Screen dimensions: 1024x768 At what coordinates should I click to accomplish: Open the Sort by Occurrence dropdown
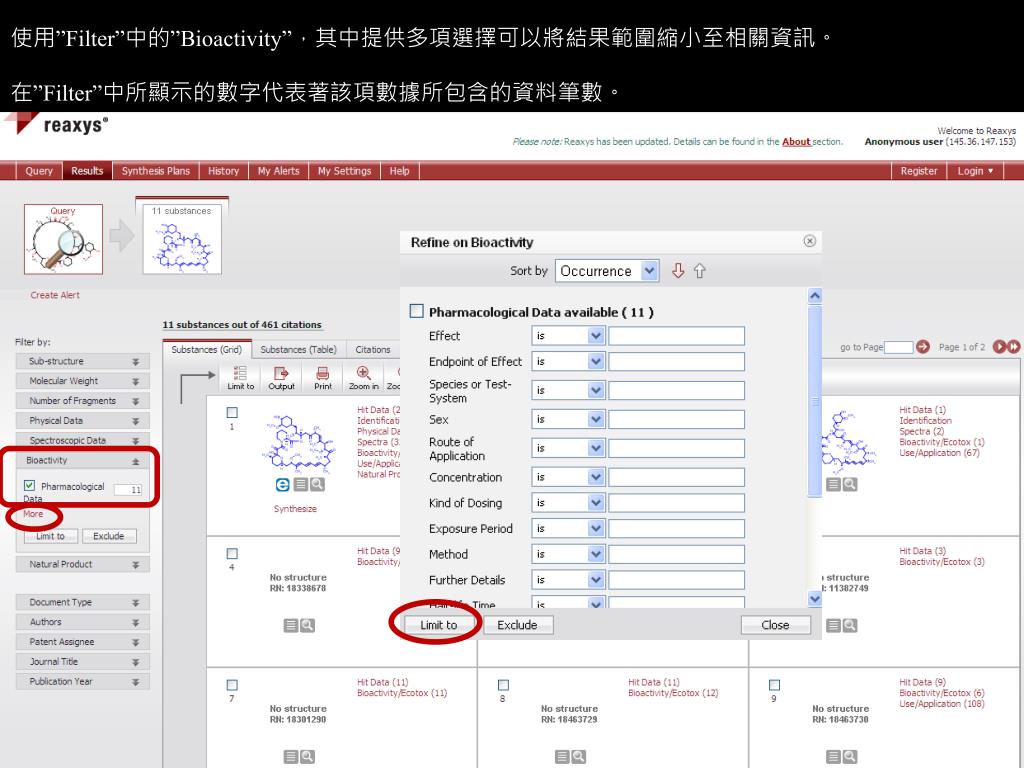coord(607,270)
